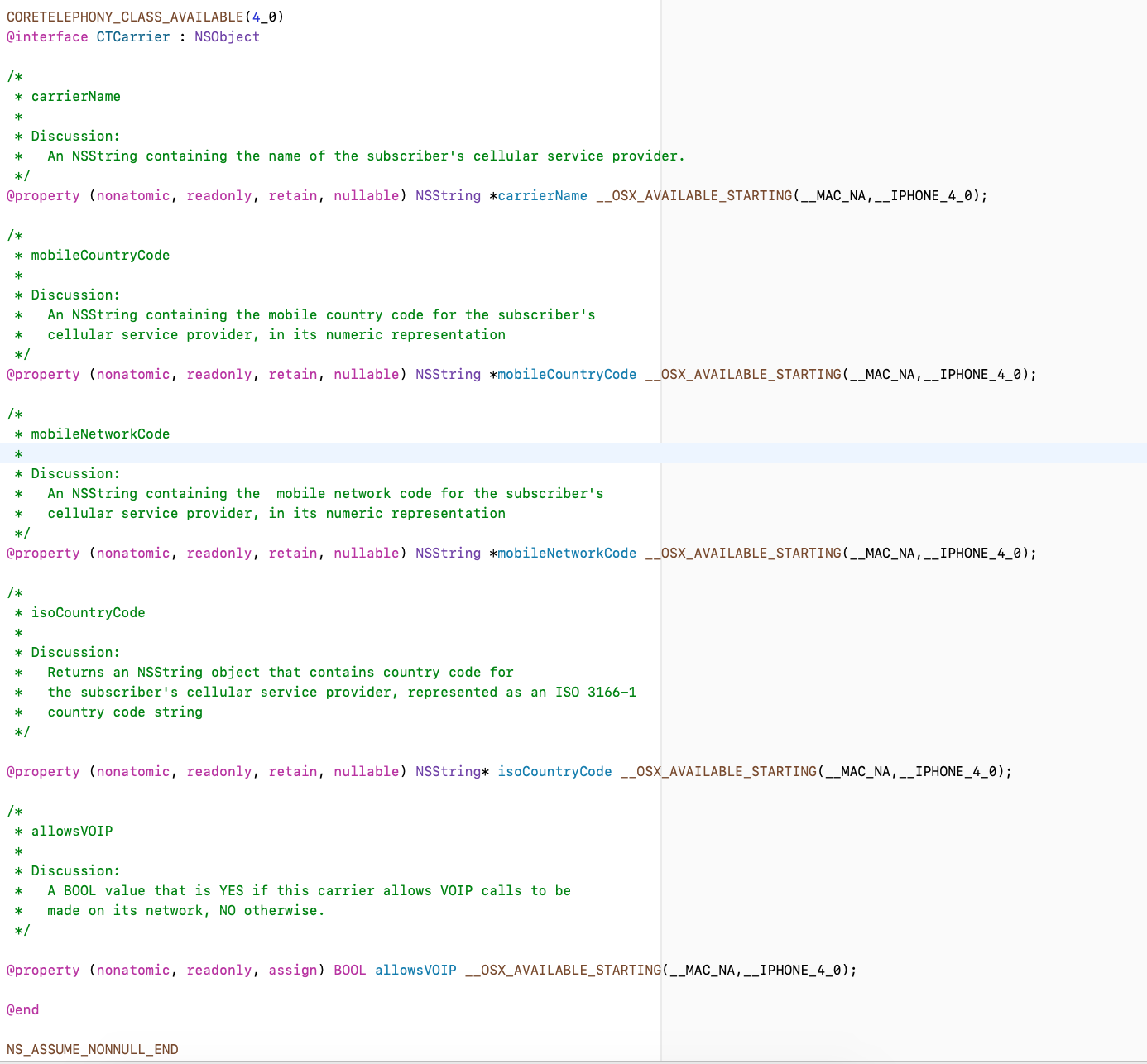The height and width of the screenshot is (1064, 1147).
Task: Click the "country code string" comment line
Action: (x=125, y=712)
